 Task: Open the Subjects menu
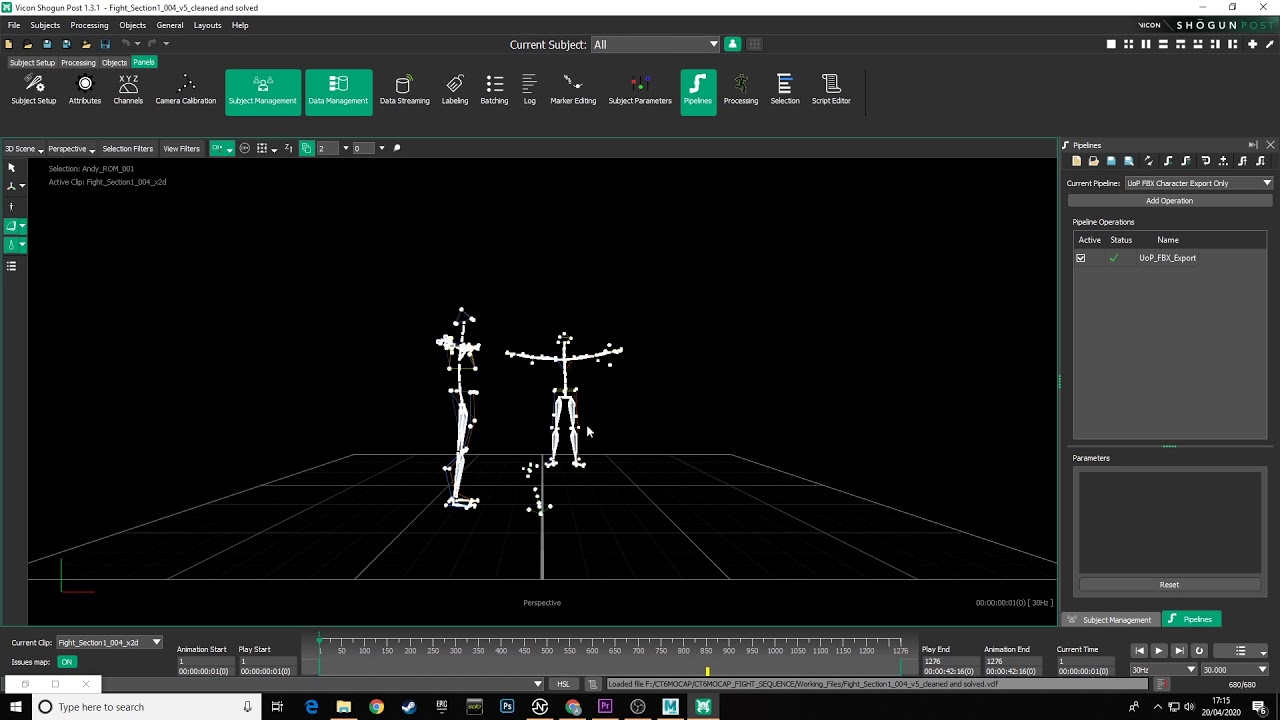[45, 25]
